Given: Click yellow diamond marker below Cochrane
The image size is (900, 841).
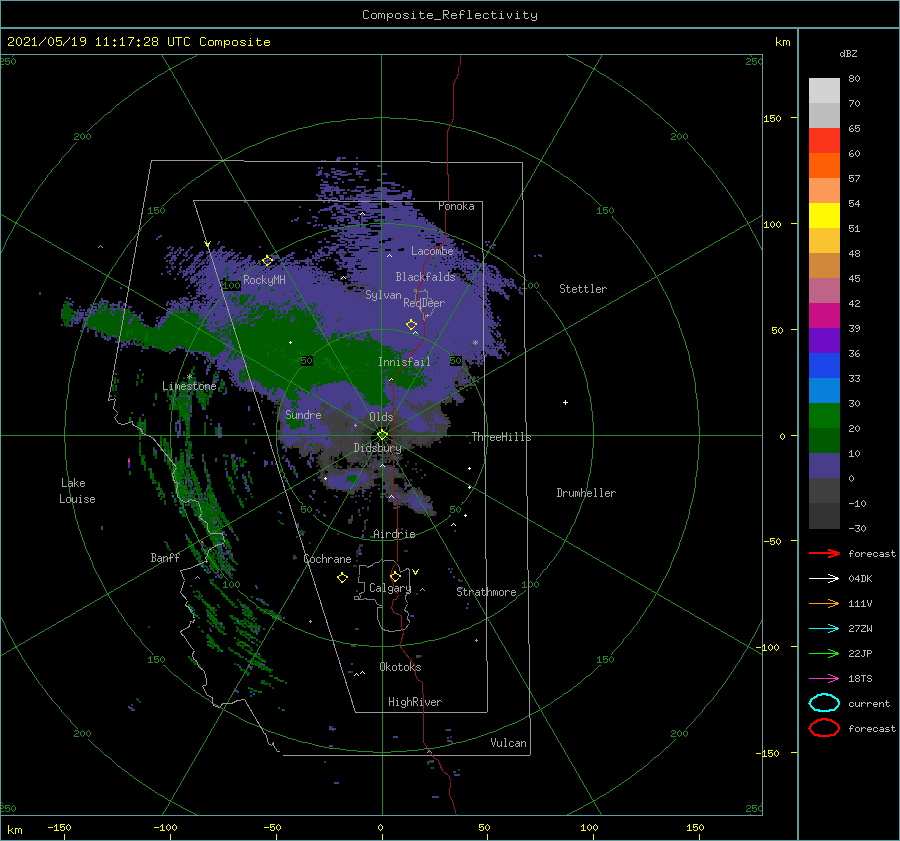Looking at the screenshot, I should (342, 578).
